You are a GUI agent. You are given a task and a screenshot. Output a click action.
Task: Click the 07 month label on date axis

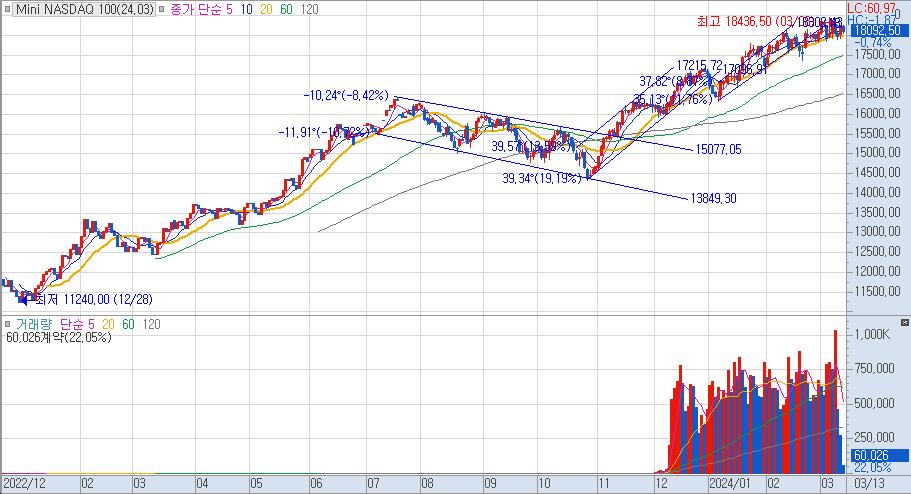373,484
